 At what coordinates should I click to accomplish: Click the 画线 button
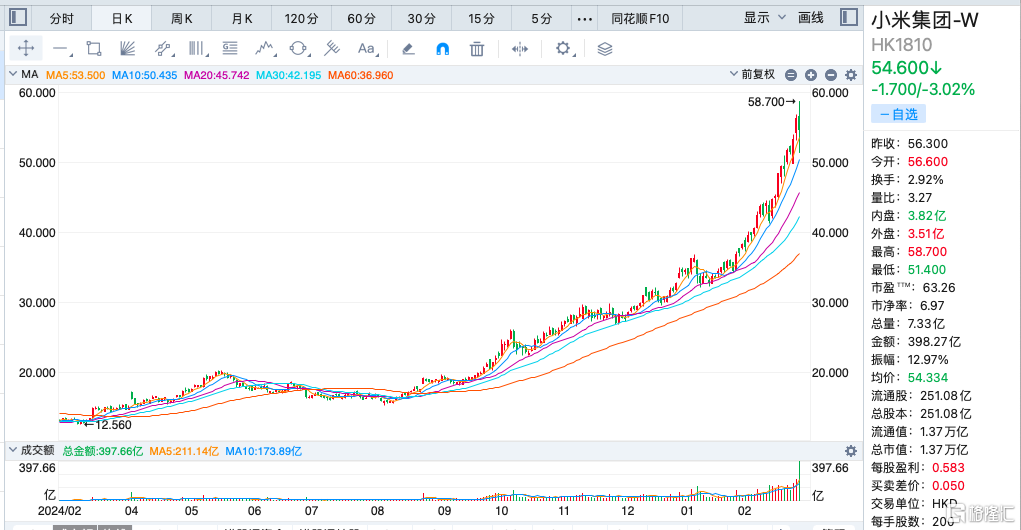(811, 18)
